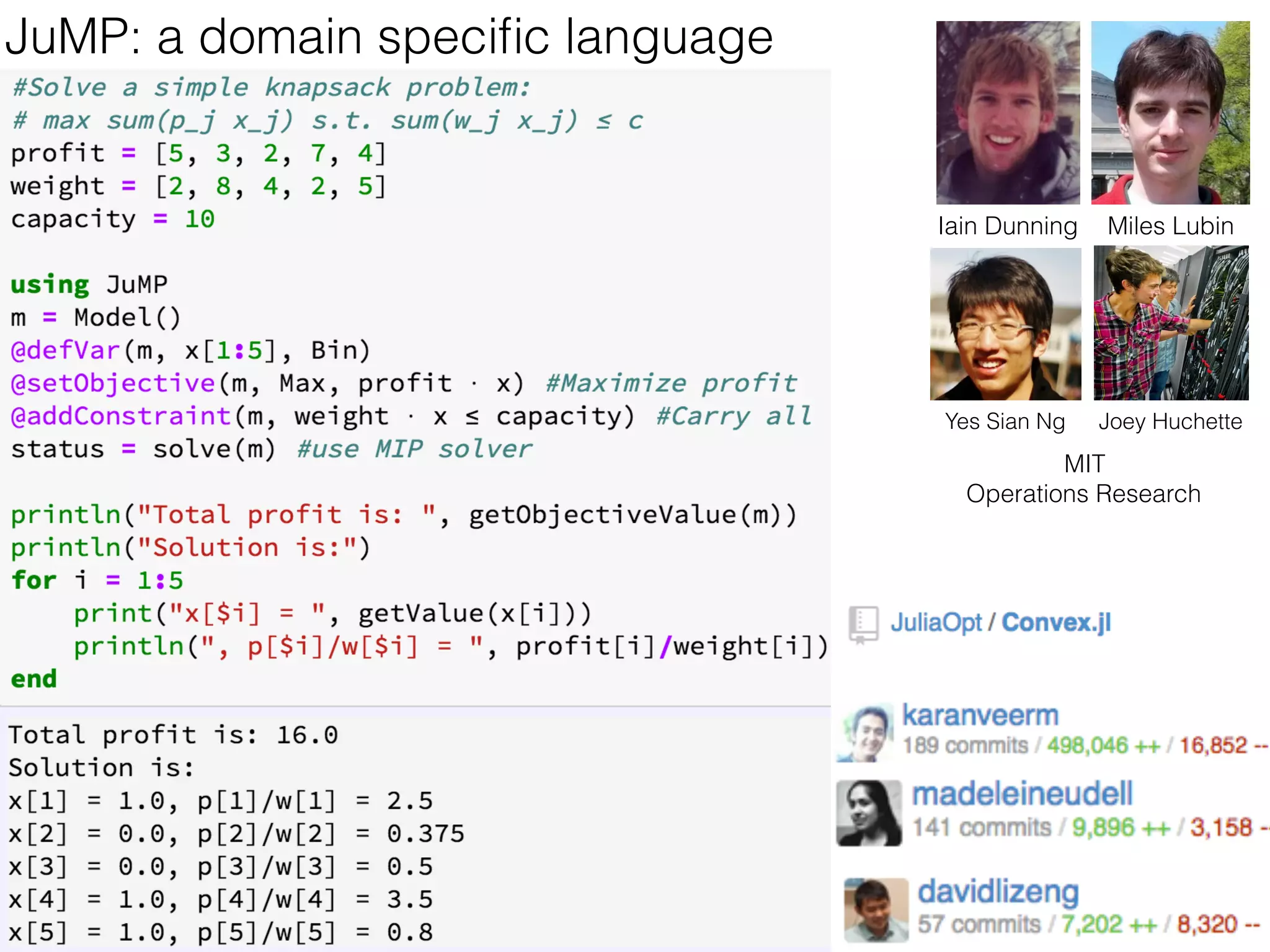Click the '#use MIP solver' comment
The width and height of the screenshot is (1270, 952).
click(414, 449)
